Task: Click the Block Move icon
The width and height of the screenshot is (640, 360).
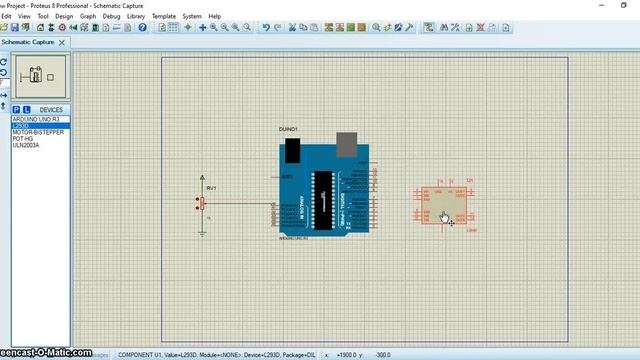Action: 340,27
